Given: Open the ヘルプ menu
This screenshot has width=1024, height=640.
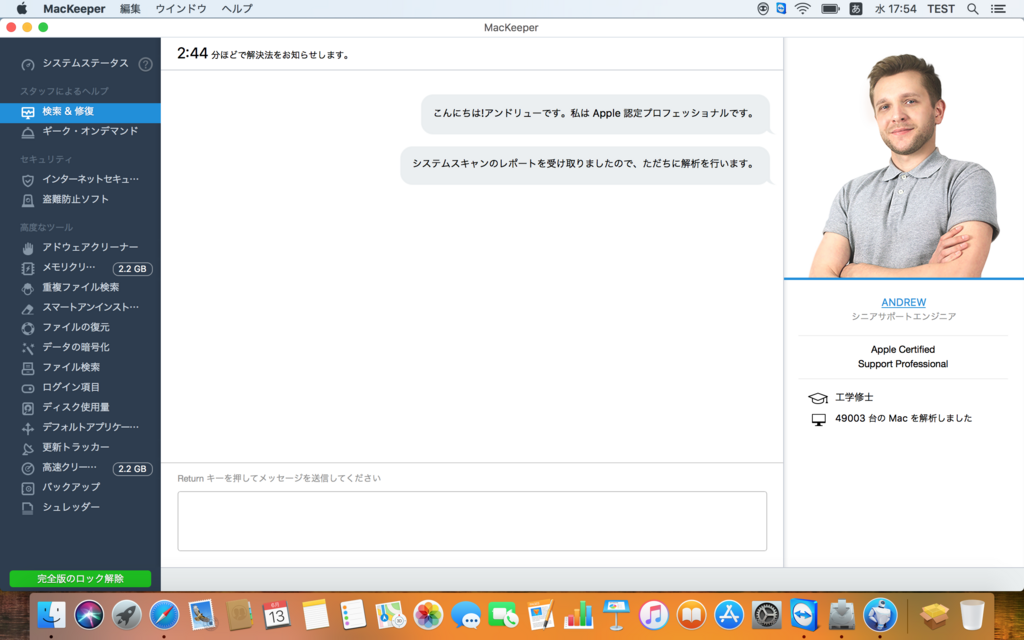Looking at the screenshot, I should tap(237, 9).
